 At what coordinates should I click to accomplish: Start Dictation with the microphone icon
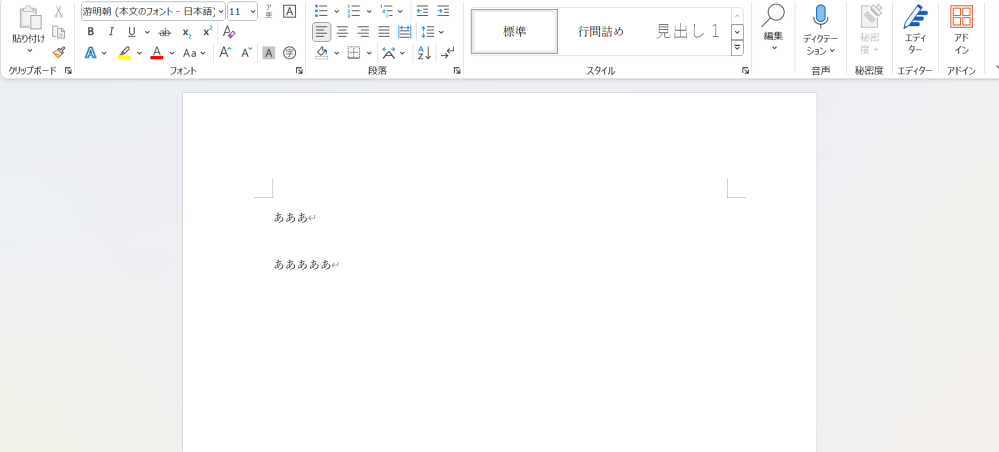[x=820, y=17]
